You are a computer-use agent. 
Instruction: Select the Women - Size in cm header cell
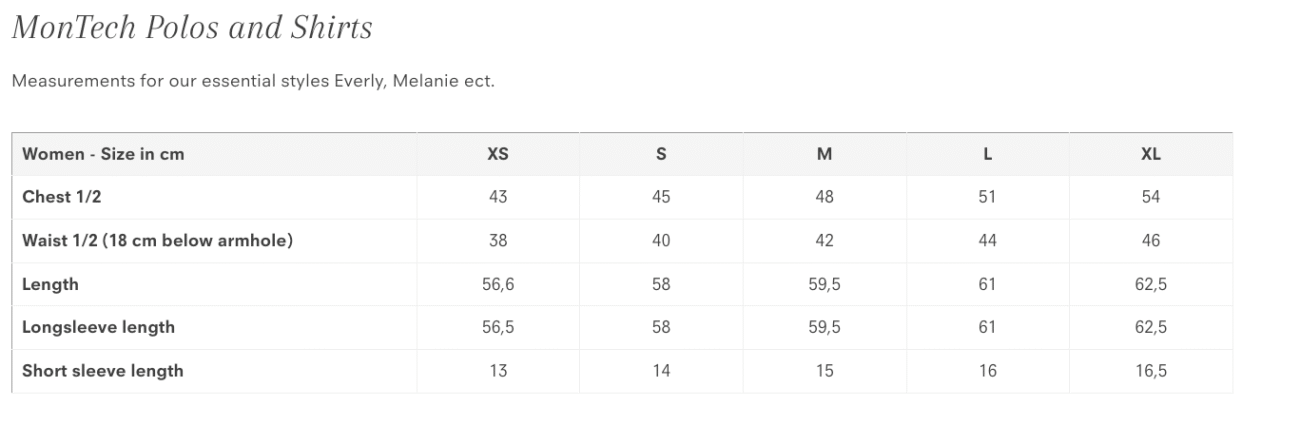(x=103, y=154)
